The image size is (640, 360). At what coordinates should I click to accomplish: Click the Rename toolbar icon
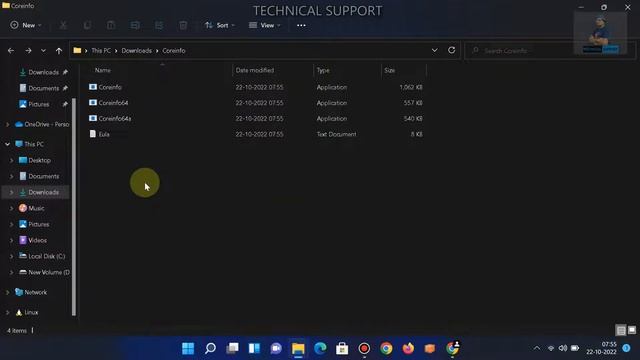click(135, 25)
